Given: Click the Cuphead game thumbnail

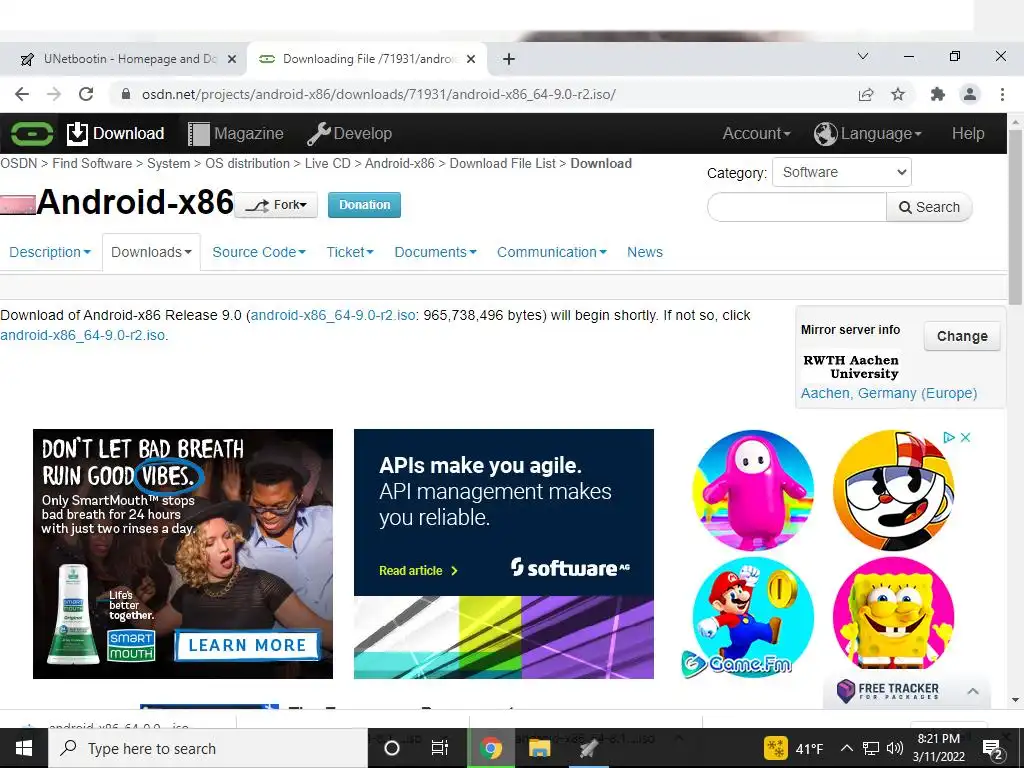Looking at the screenshot, I should [x=893, y=490].
